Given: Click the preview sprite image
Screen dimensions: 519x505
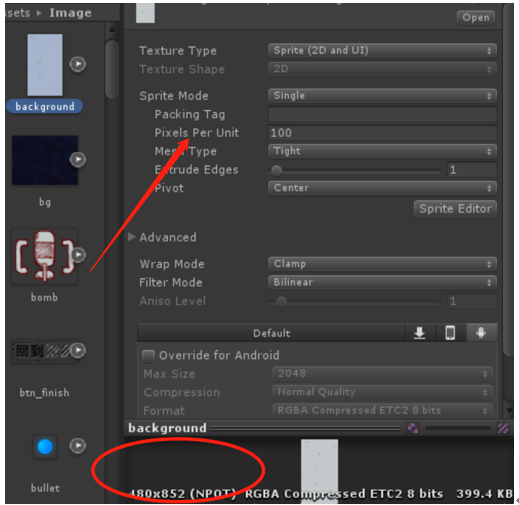Looking at the screenshot, I should (319, 471).
